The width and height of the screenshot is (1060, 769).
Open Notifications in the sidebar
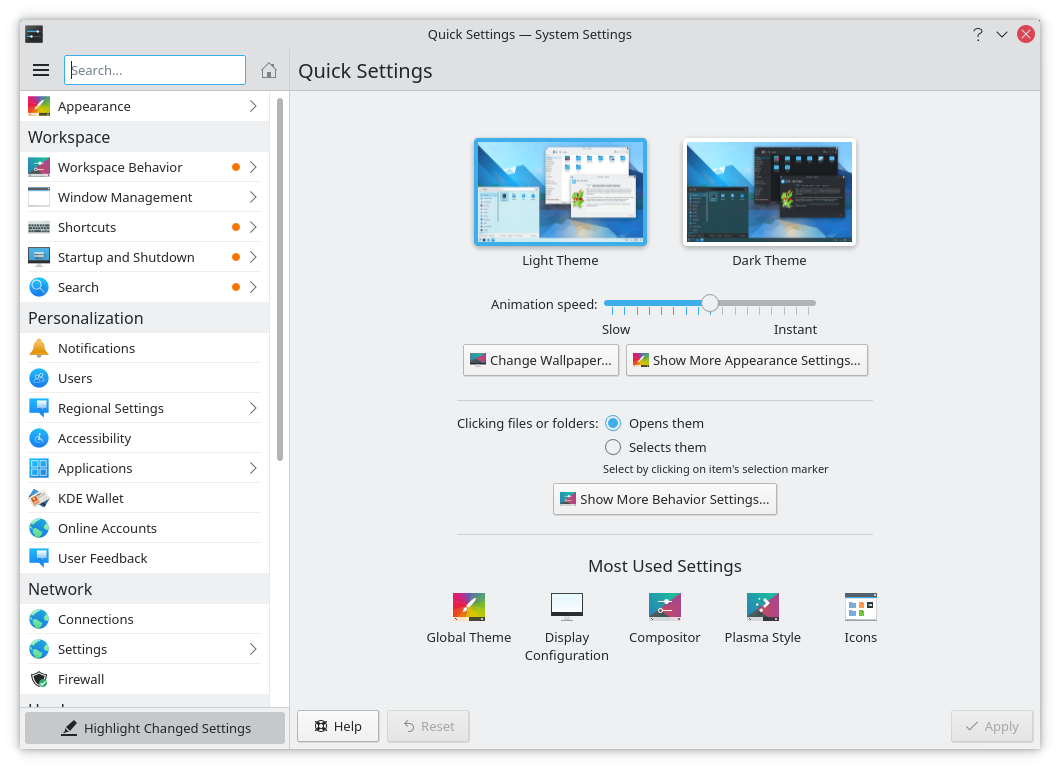(96, 348)
